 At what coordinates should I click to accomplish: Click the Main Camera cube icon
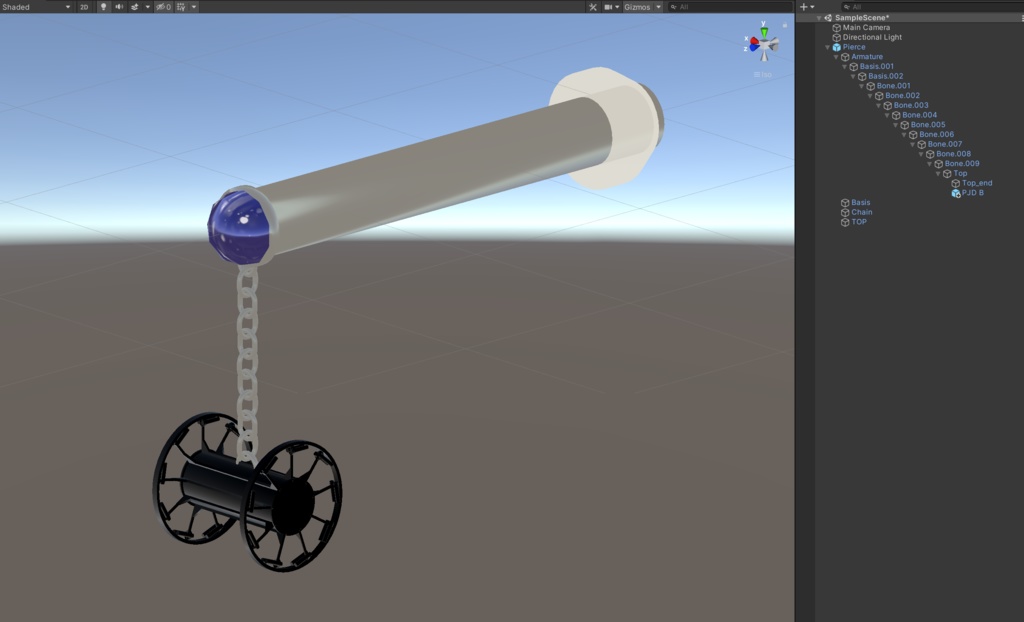click(837, 27)
